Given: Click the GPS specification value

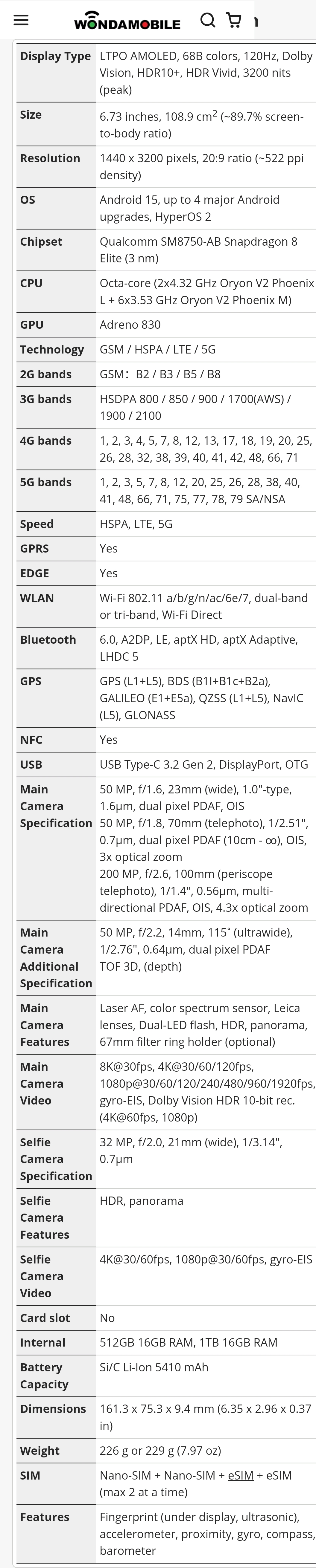Looking at the screenshot, I should coord(201,697).
